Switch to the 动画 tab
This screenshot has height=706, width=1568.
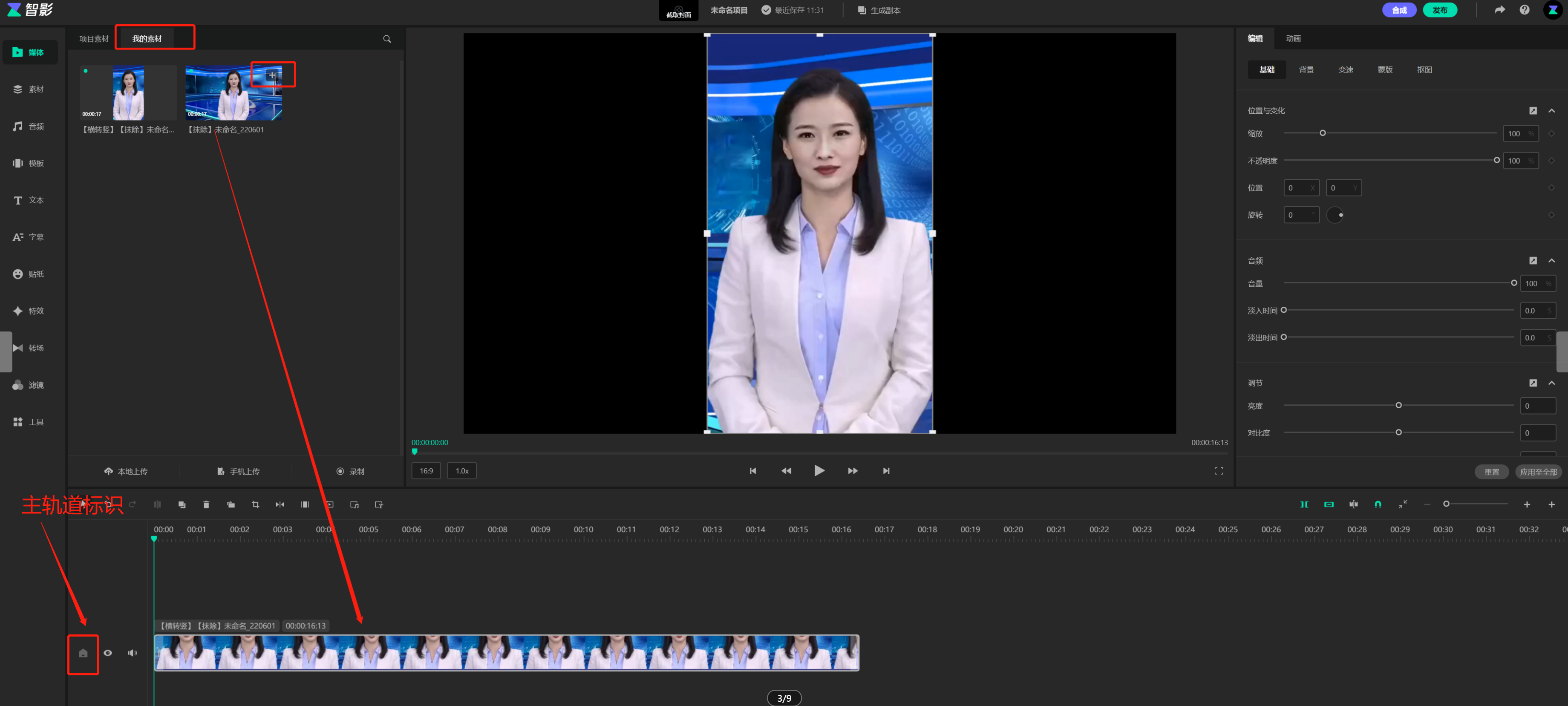tap(1293, 38)
